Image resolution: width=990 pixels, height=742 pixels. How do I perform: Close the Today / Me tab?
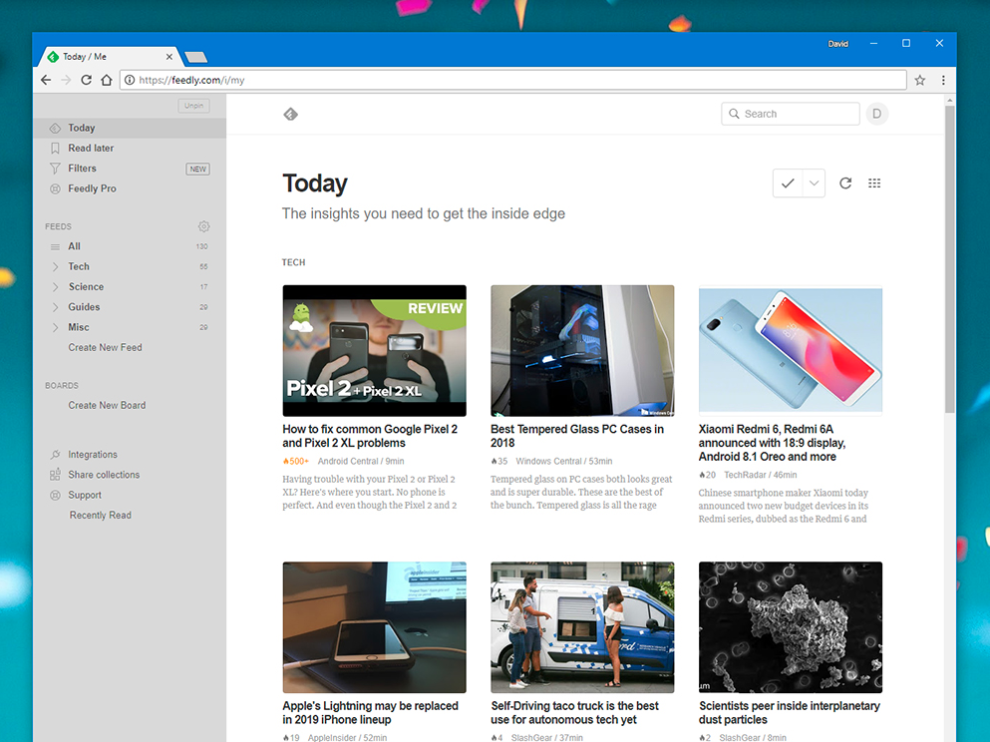click(169, 57)
